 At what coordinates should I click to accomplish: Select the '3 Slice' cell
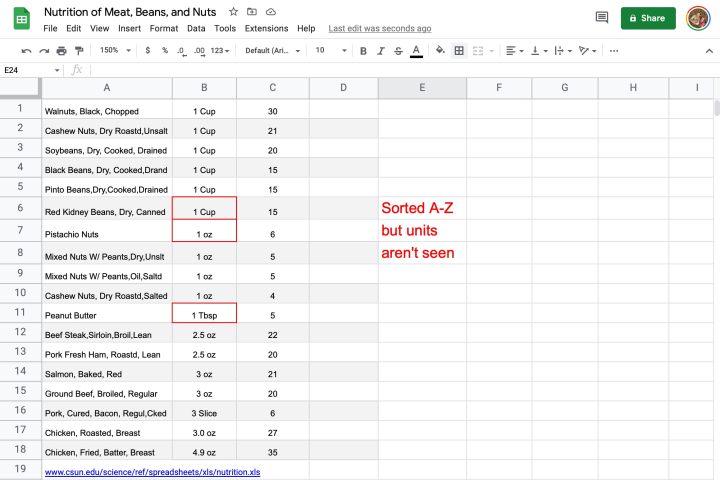(204, 411)
